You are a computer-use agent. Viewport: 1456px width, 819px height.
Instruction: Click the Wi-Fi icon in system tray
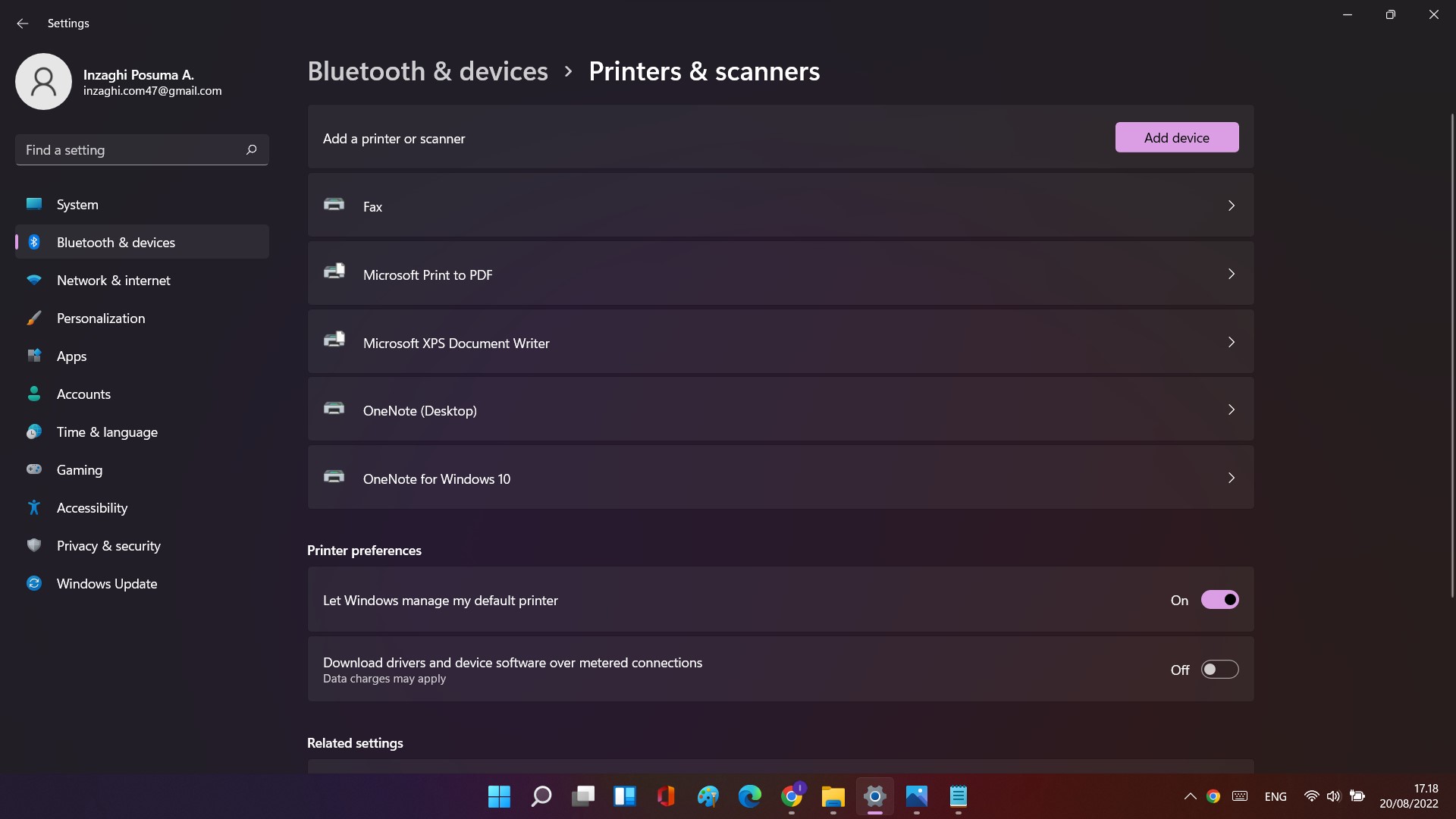[1311, 796]
